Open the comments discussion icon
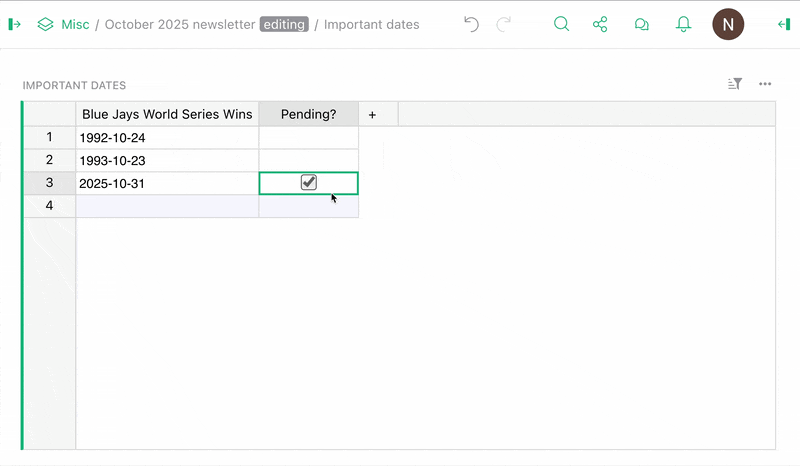This screenshot has width=800, height=466. pyautogui.click(x=642, y=24)
